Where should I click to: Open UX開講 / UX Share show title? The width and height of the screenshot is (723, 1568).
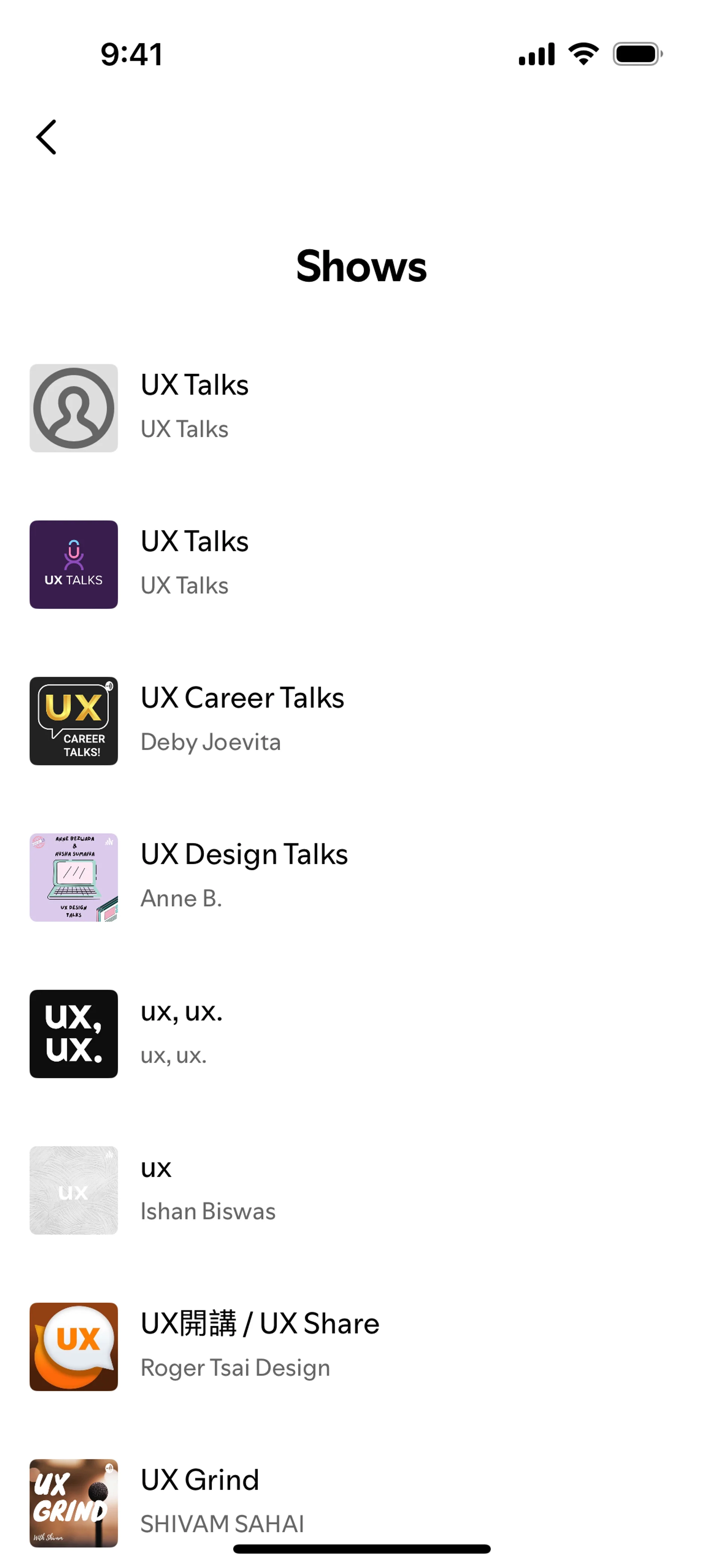point(260,1324)
